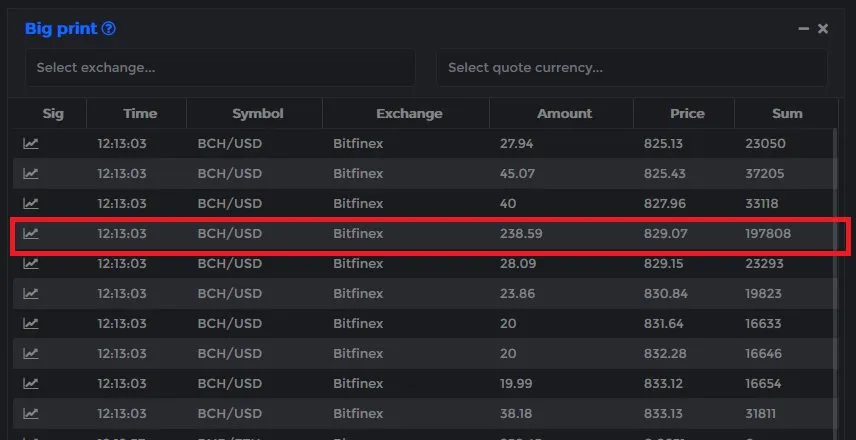Click the amount 20 in the 831.64 row
This screenshot has height=440, width=856.
508,324
